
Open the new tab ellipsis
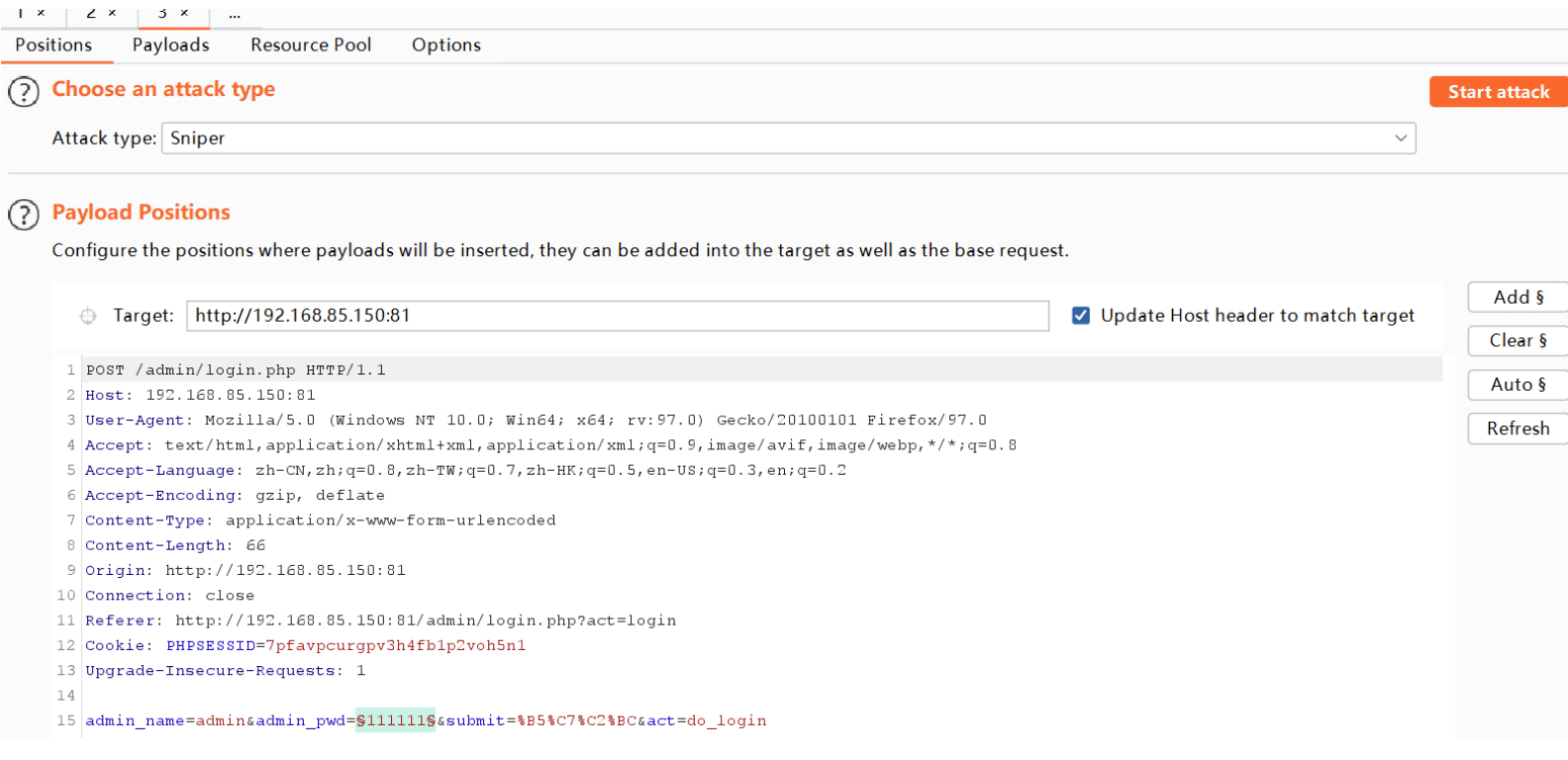[235, 14]
